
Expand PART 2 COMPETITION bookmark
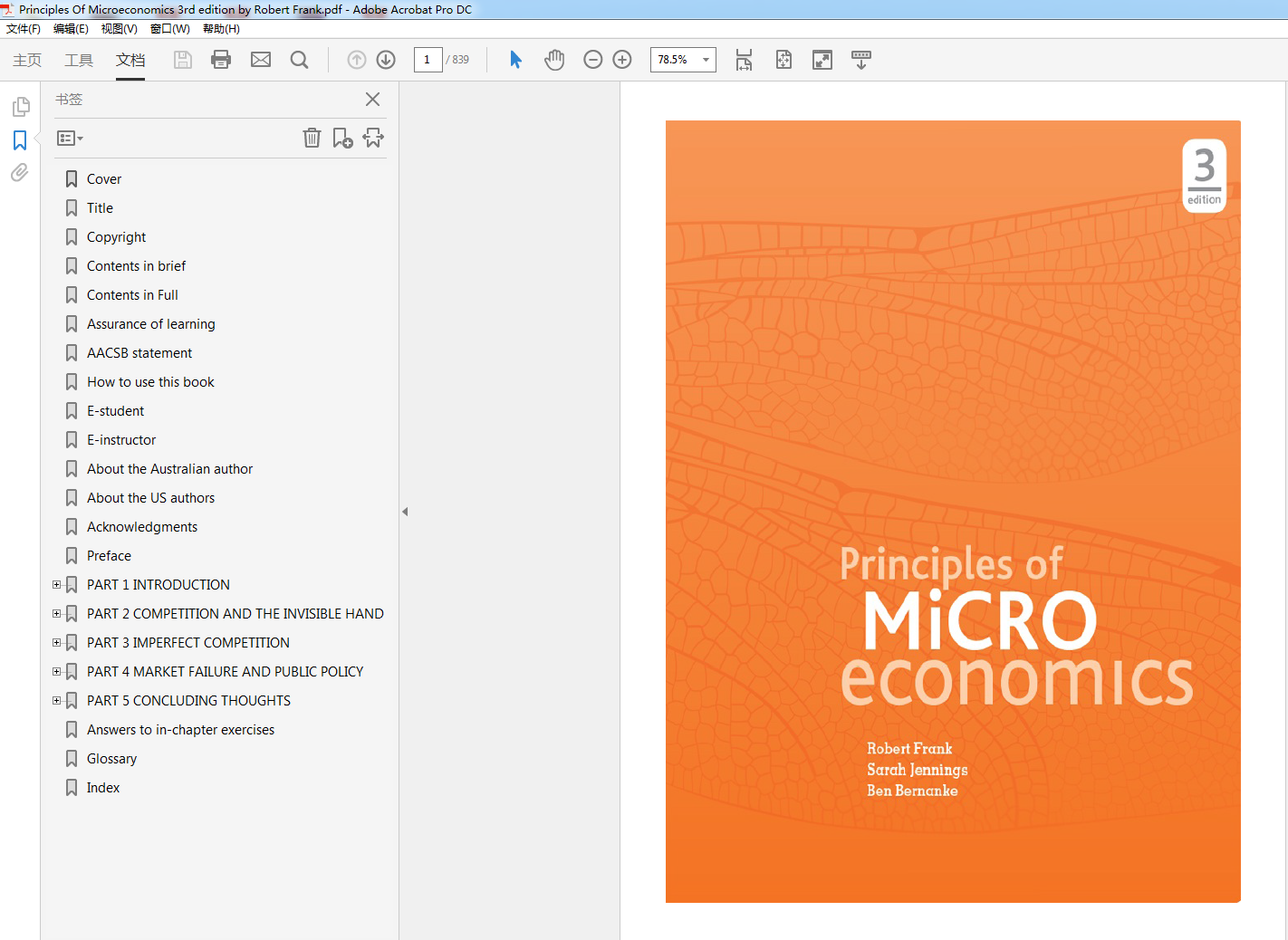57,614
